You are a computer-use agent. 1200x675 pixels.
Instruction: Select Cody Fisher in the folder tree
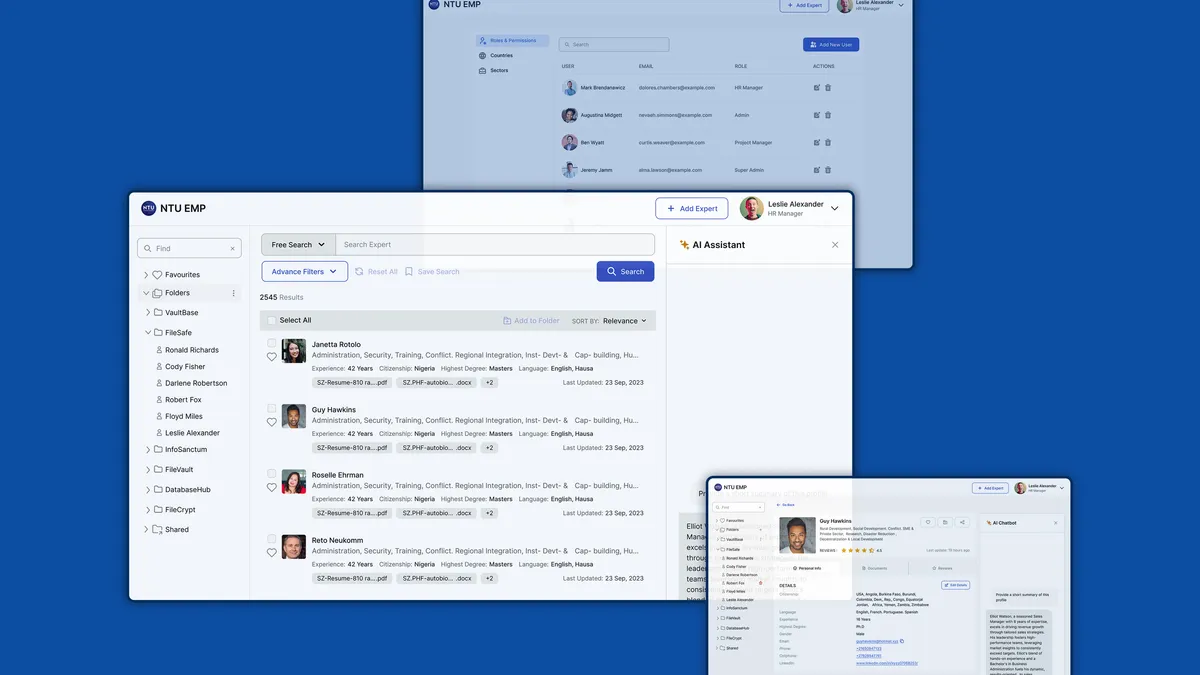pos(180,367)
